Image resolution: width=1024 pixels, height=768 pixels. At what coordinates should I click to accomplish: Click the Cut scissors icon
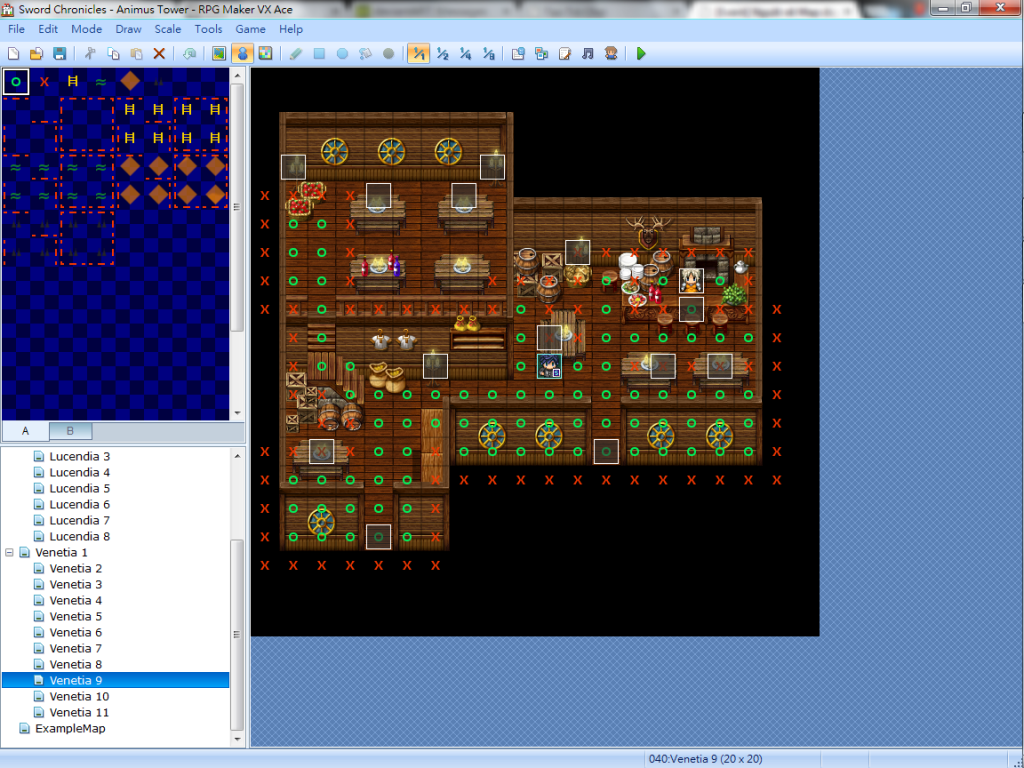(90, 54)
